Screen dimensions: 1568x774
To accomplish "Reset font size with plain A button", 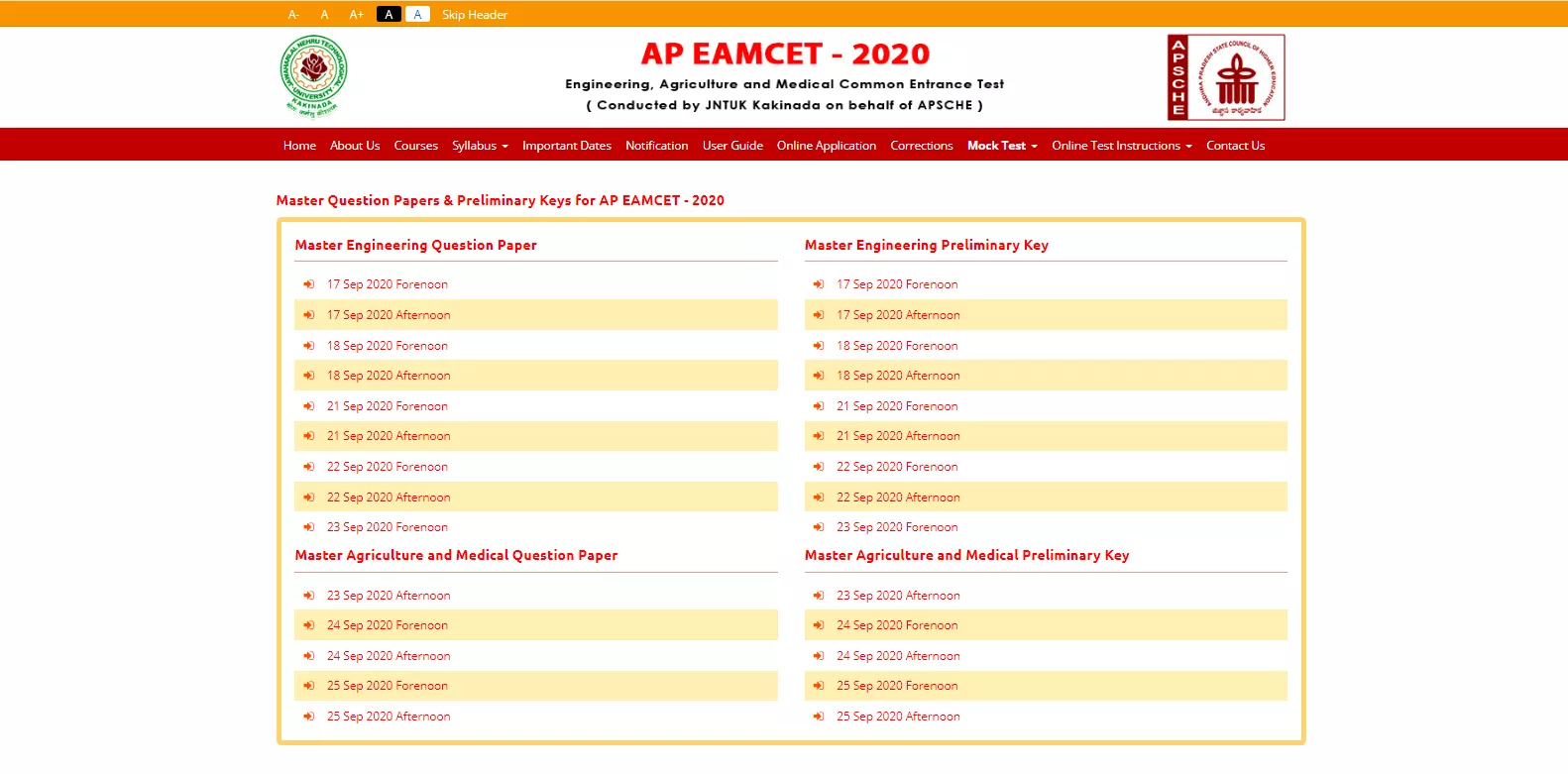I will (324, 15).
